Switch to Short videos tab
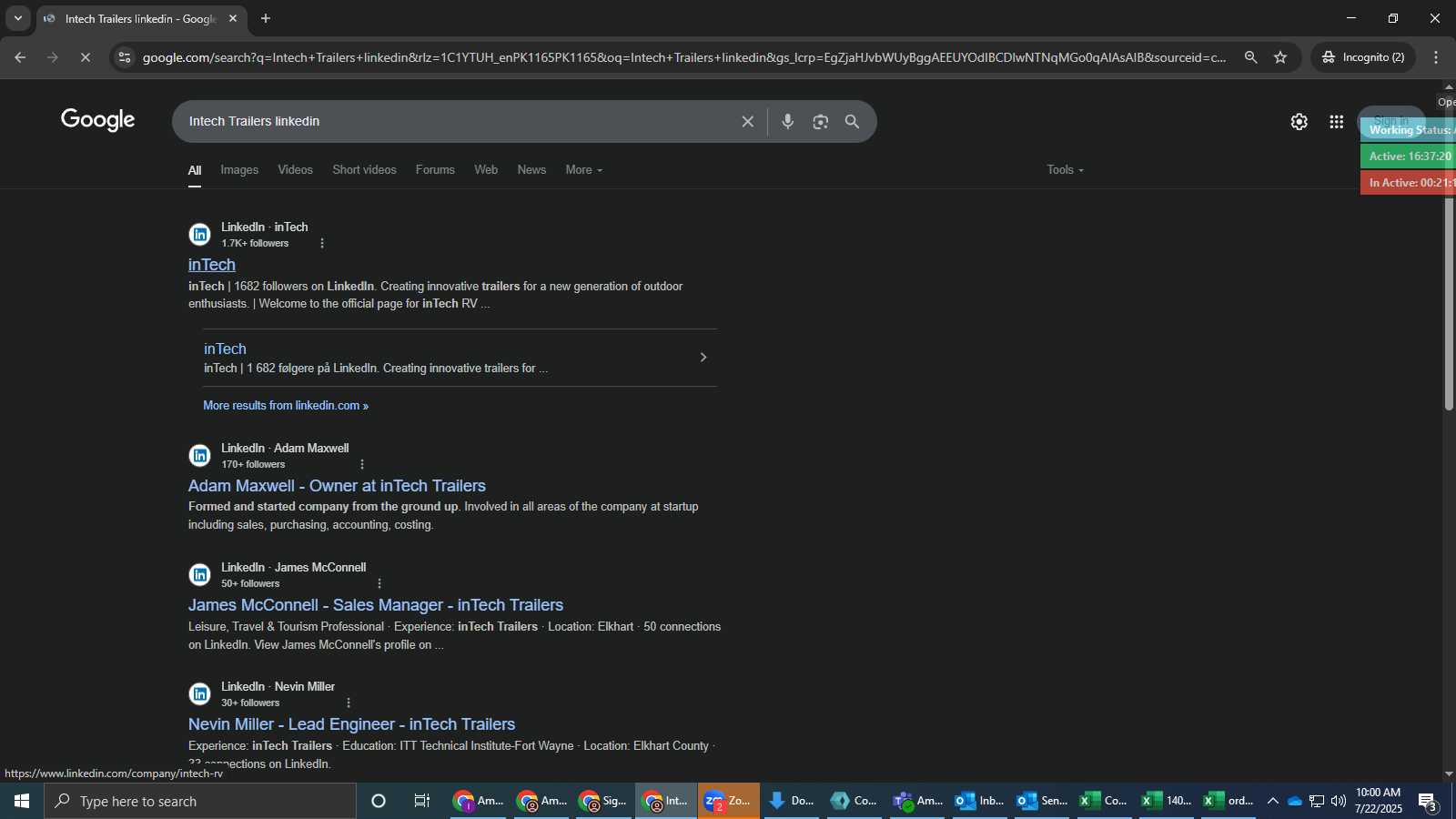Viewport: 1456px width, 819px height. (364, 170)
